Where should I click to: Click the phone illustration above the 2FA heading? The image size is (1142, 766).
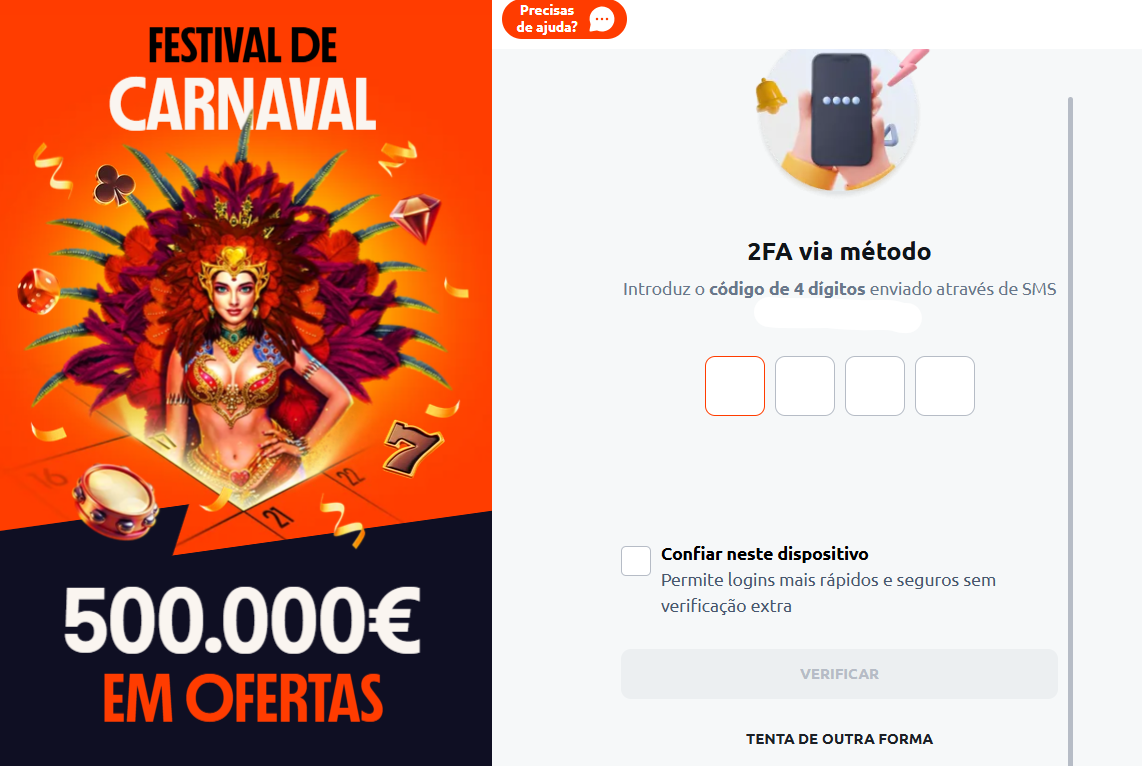[x=842, y=109]
